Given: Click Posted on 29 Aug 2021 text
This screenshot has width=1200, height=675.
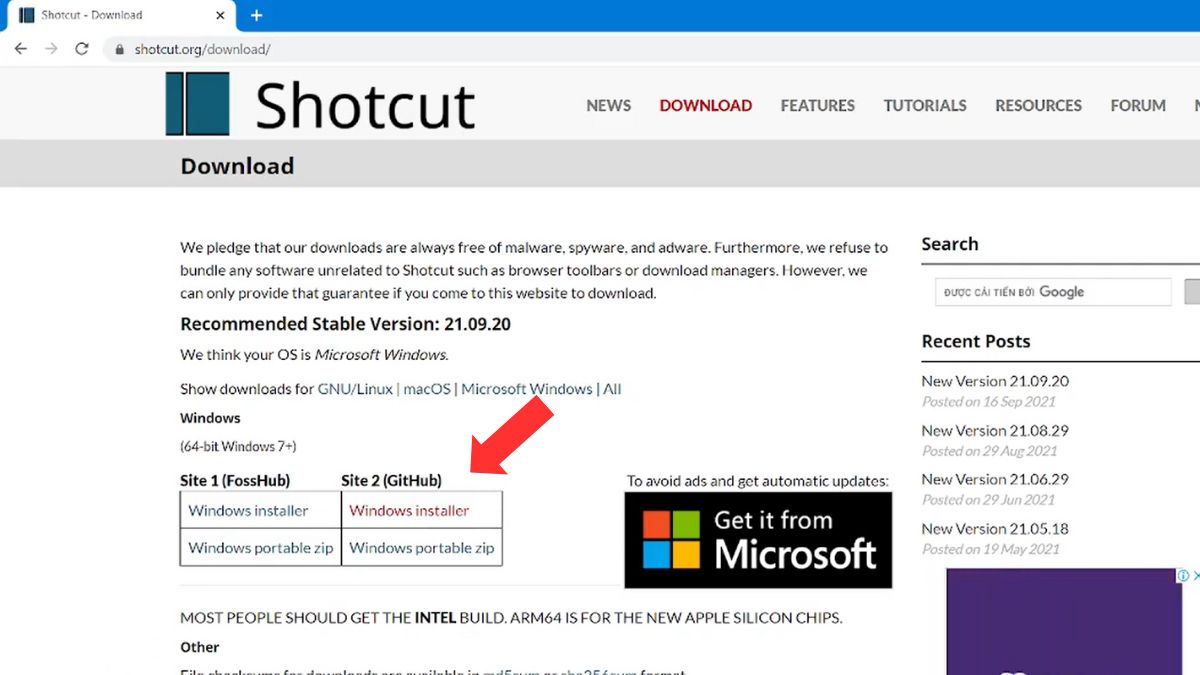Looking at the screenshot, I should (x=989, y=451).
